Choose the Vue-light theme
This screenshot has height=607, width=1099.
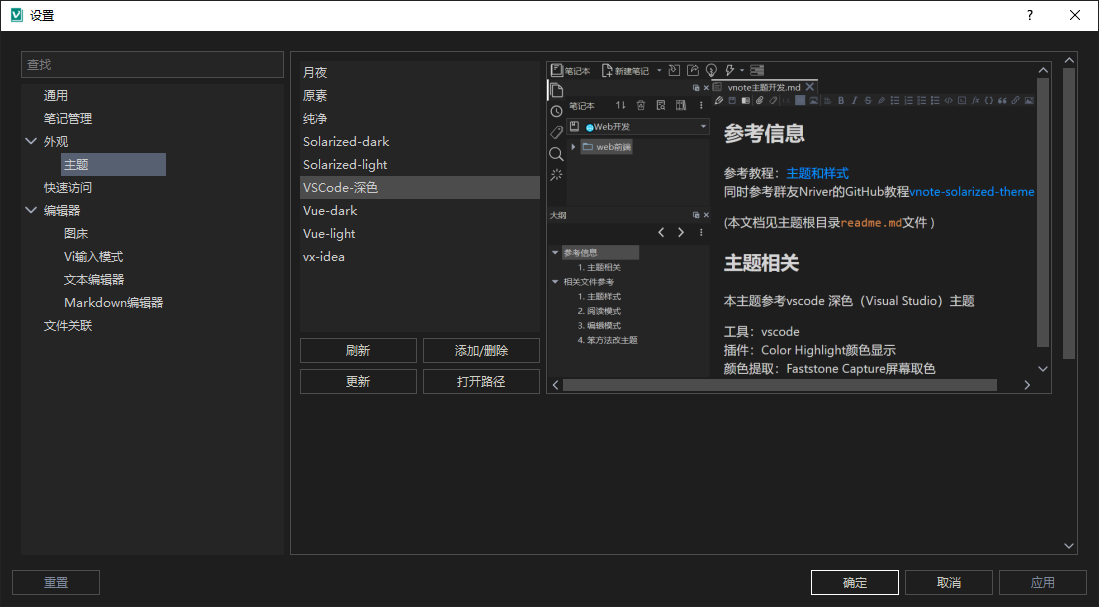click(420, 234)
